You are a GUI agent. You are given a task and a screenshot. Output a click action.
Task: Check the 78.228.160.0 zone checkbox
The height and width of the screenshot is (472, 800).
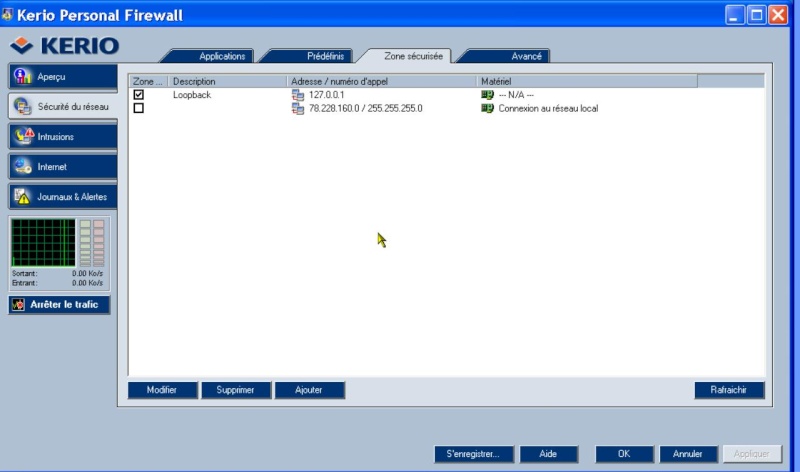point(138,108)
